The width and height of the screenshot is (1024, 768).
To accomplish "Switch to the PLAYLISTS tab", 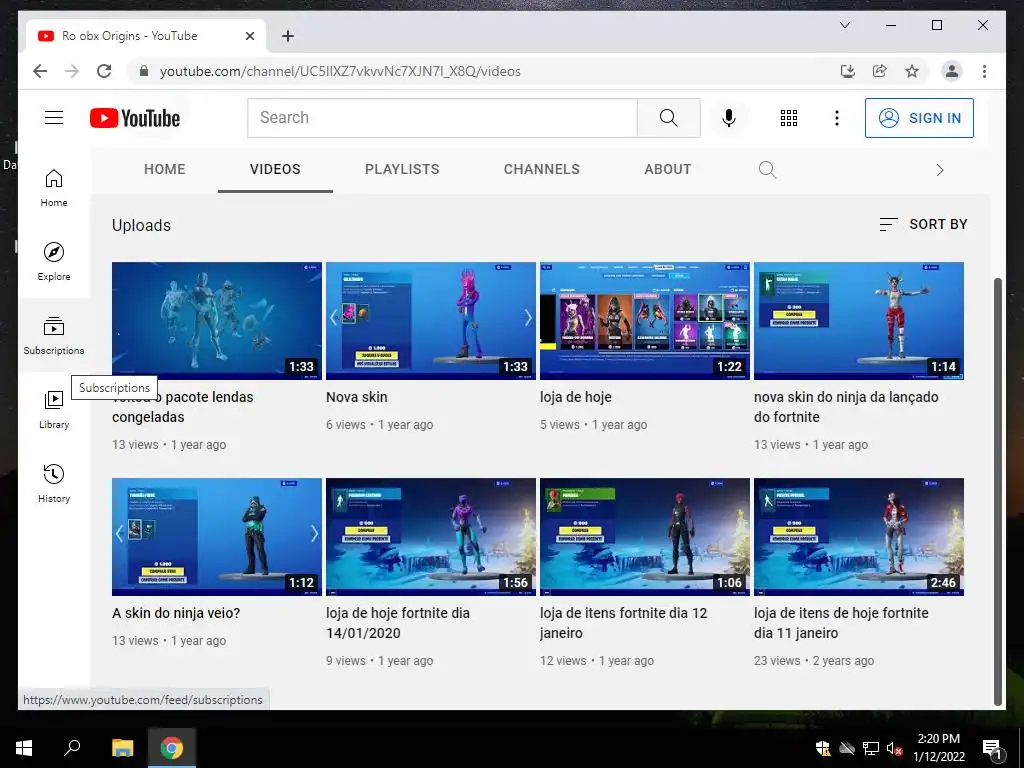I will [x=402, y=169].
